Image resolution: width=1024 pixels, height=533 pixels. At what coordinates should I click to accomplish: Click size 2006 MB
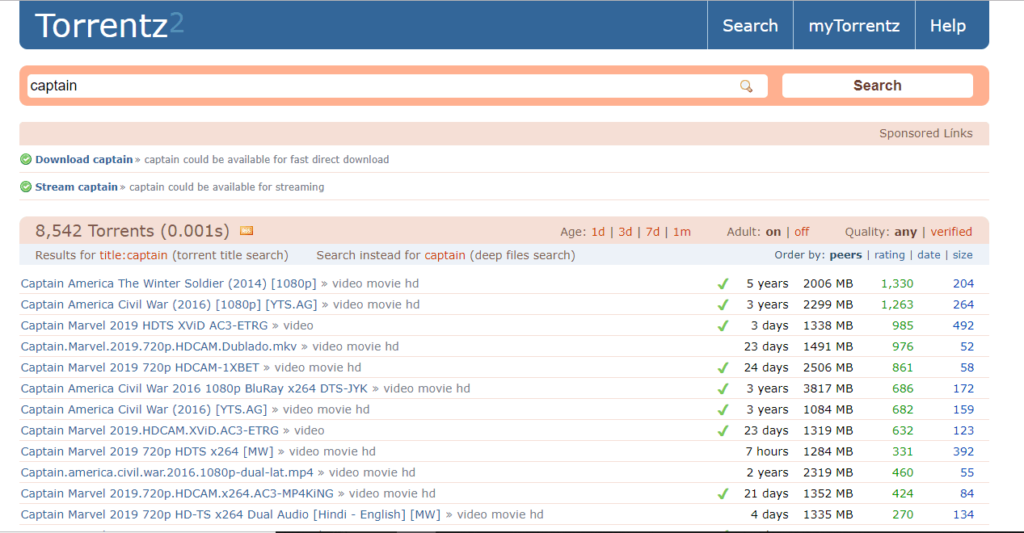pyautogui.click(x=828, y=283)
